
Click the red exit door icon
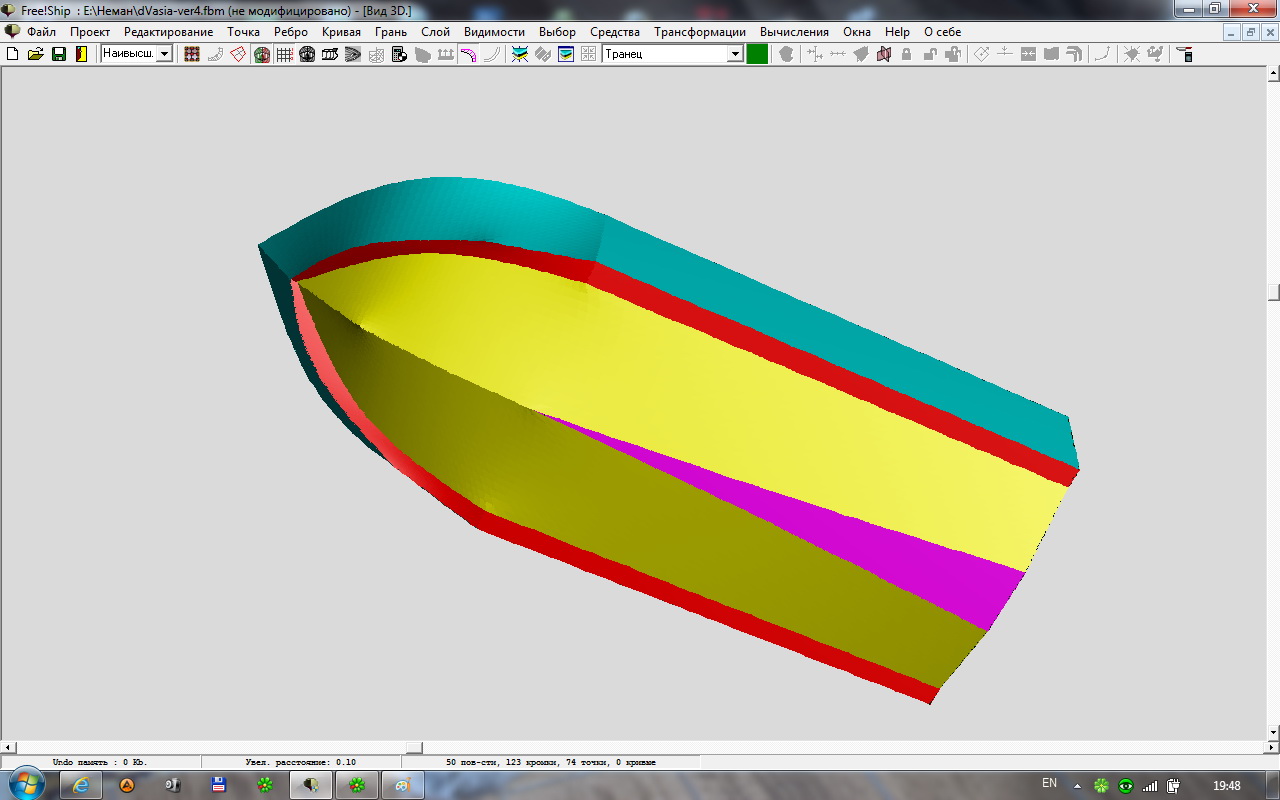coord(81,54)
